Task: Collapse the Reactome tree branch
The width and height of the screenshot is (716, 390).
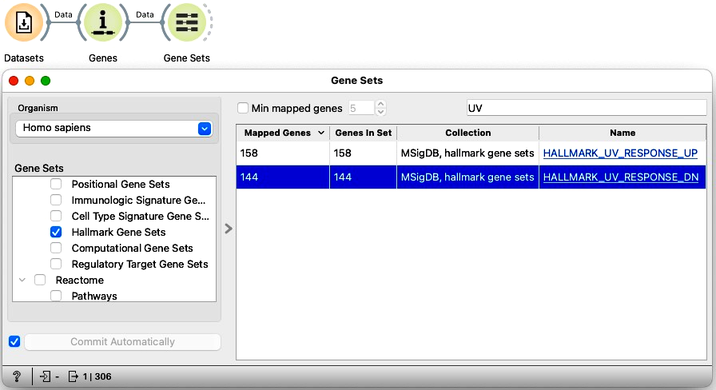Action: [22, 280]
